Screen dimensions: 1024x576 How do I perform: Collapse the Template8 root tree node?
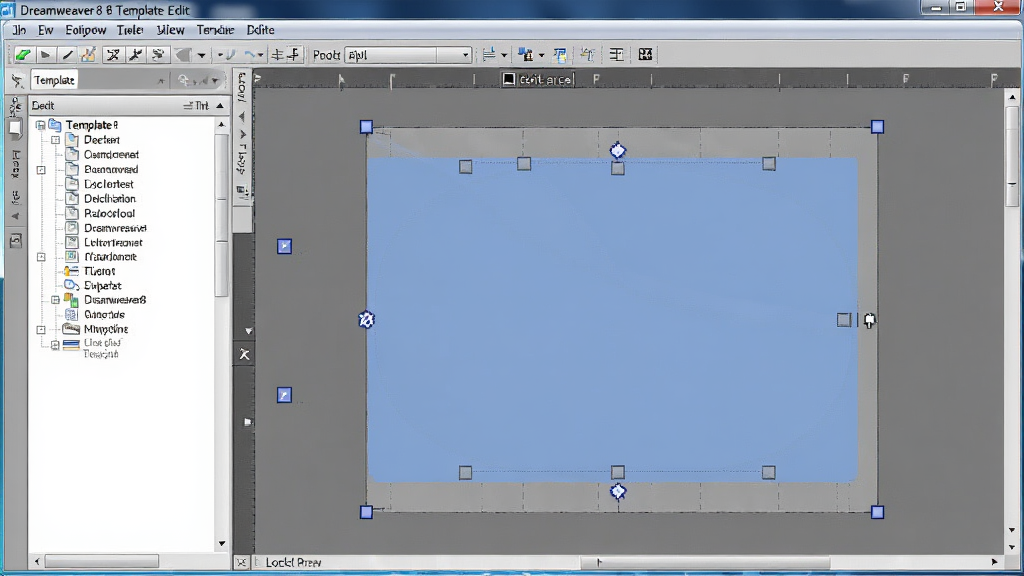(x=40, y=125)
